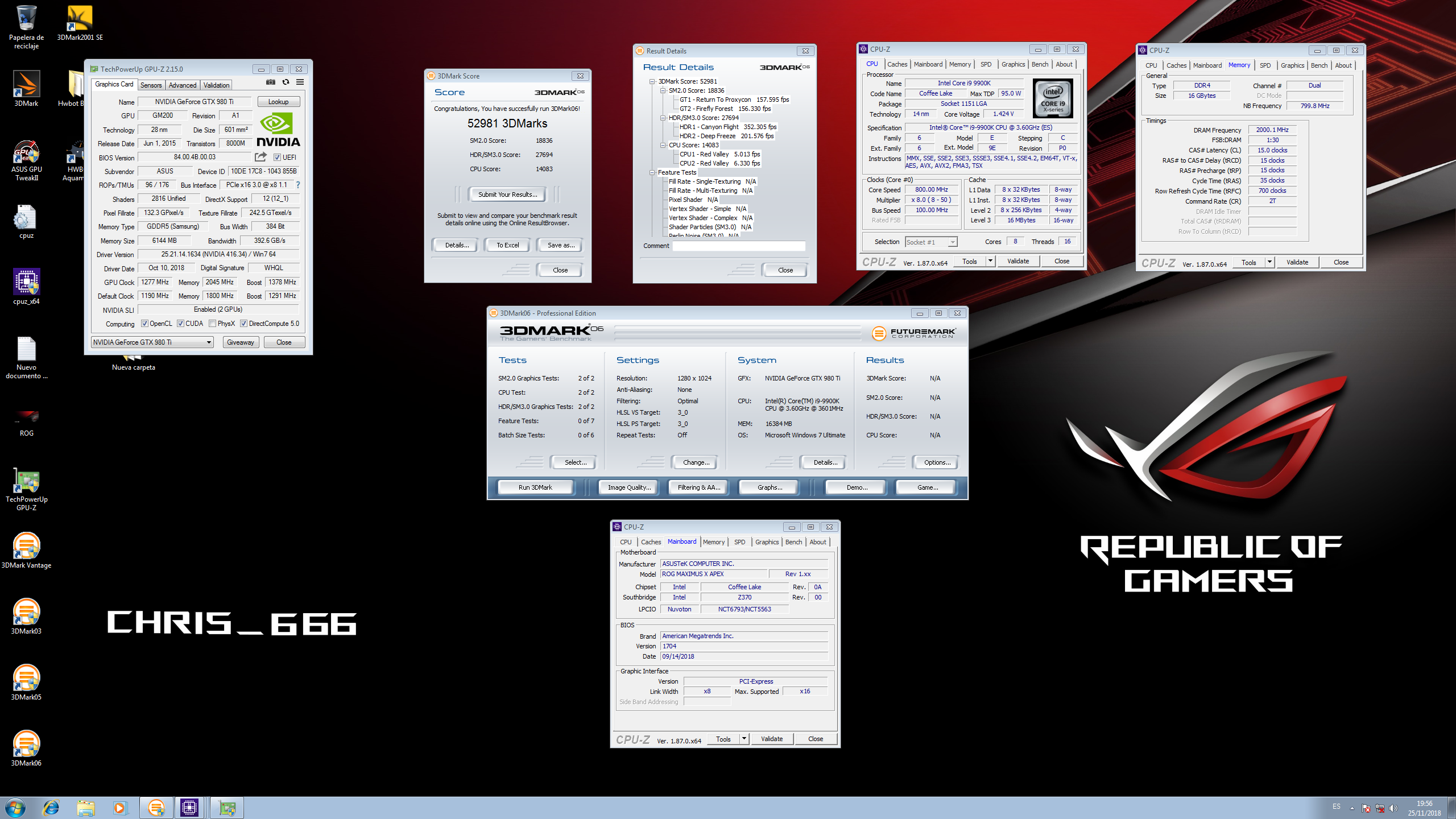1456x819 pixels.
Task: Open Windows Explorer folder in taskbar
Action: click(x=86, y=808)
